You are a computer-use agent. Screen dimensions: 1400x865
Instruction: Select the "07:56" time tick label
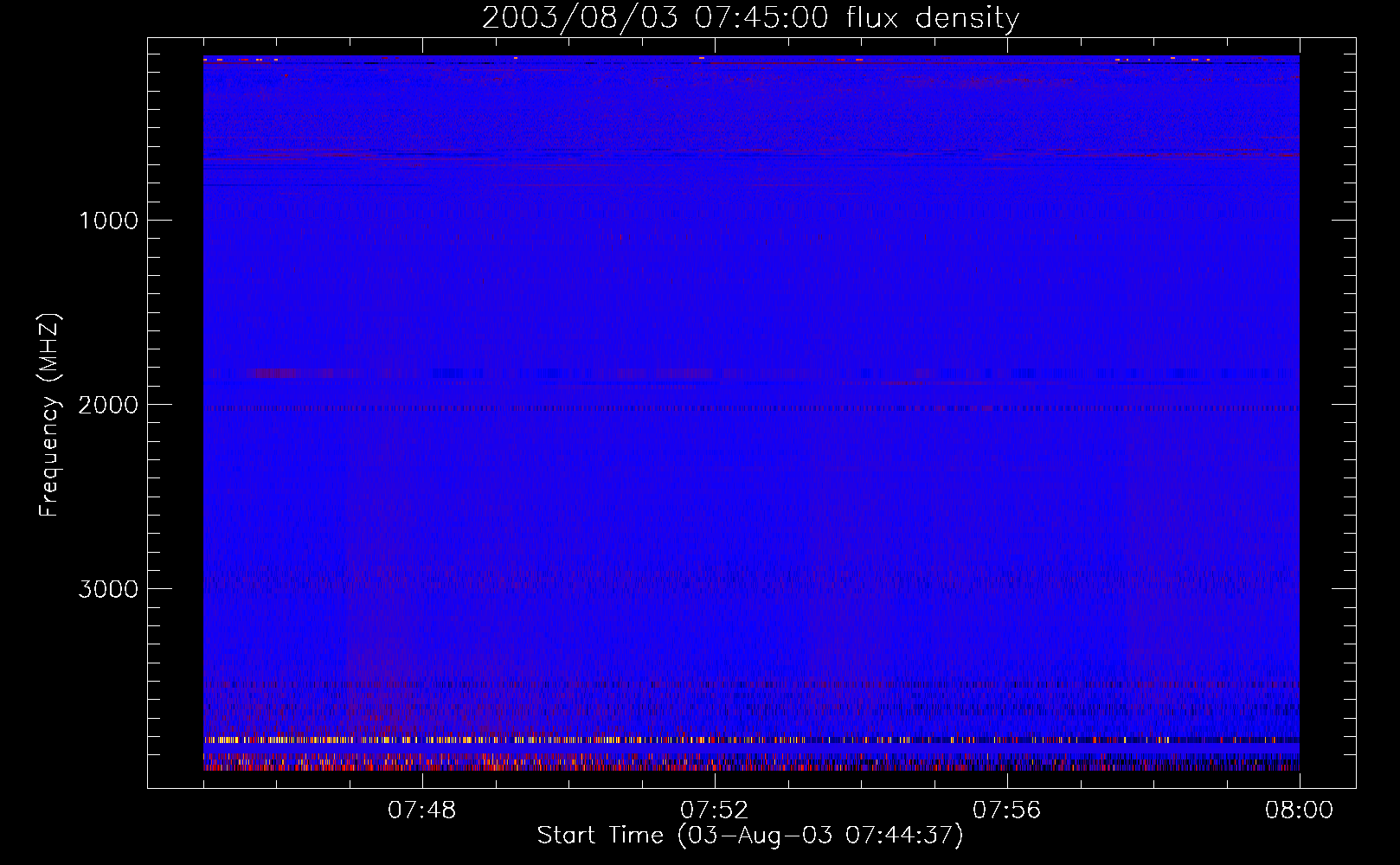tap(1007, 811)
